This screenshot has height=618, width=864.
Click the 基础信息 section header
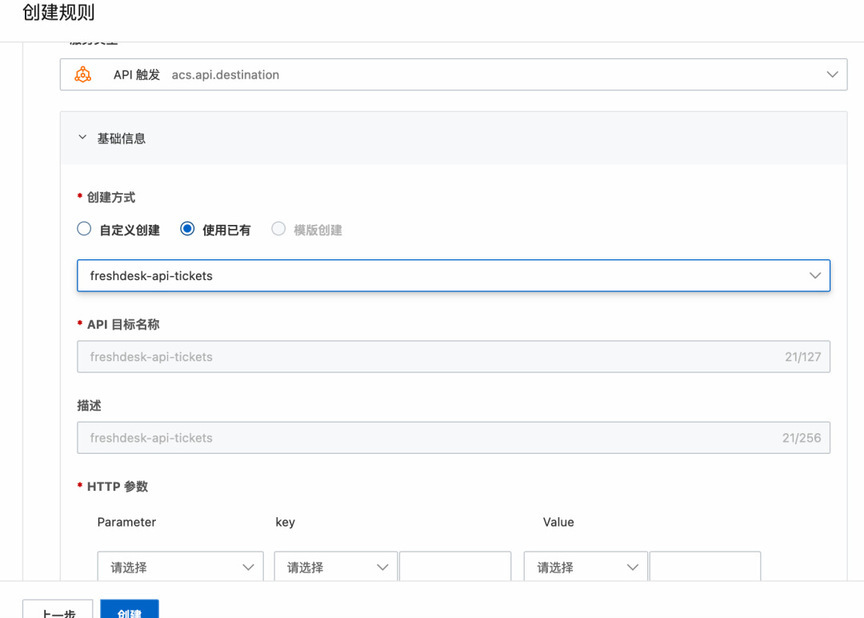click(x=453, y=138)
